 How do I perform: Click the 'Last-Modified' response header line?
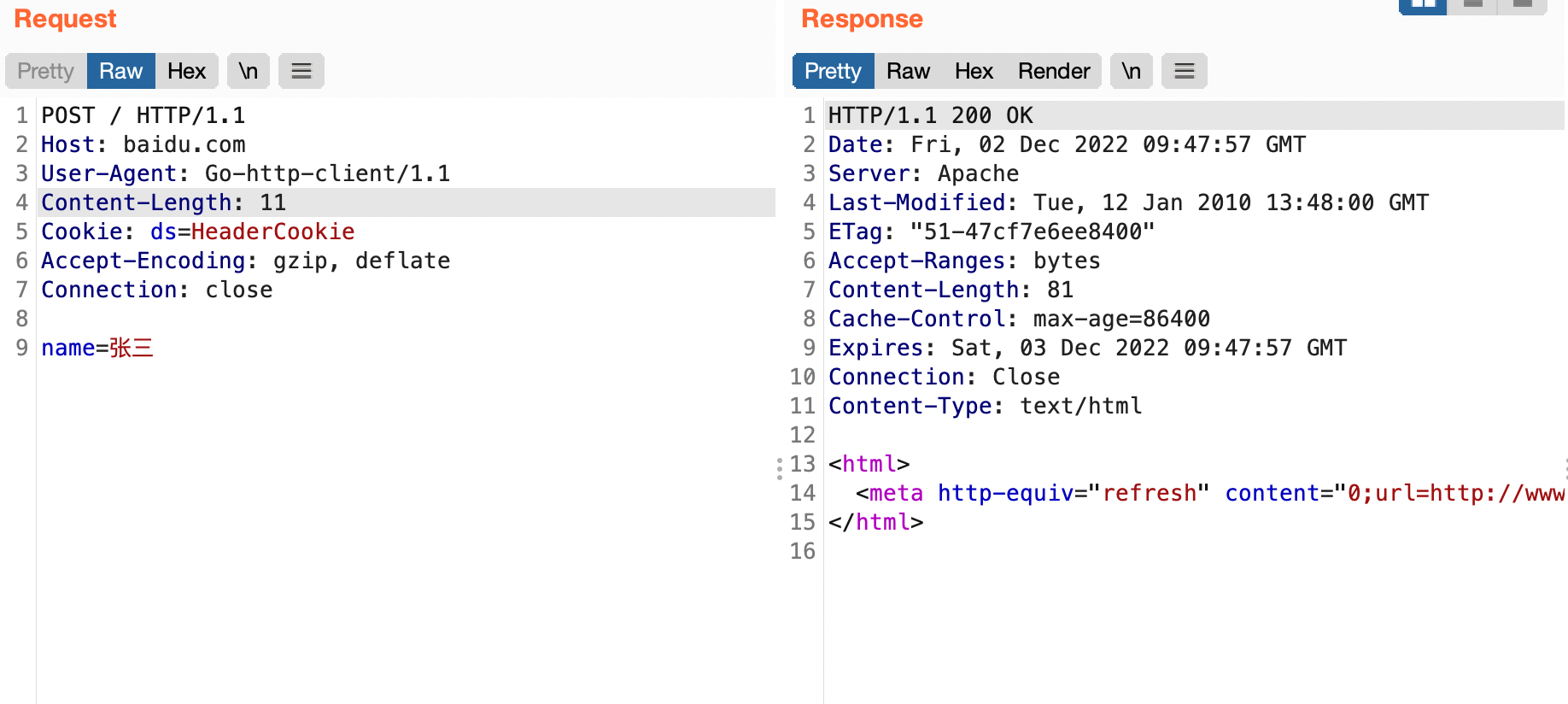click(x=1129, y=202)
